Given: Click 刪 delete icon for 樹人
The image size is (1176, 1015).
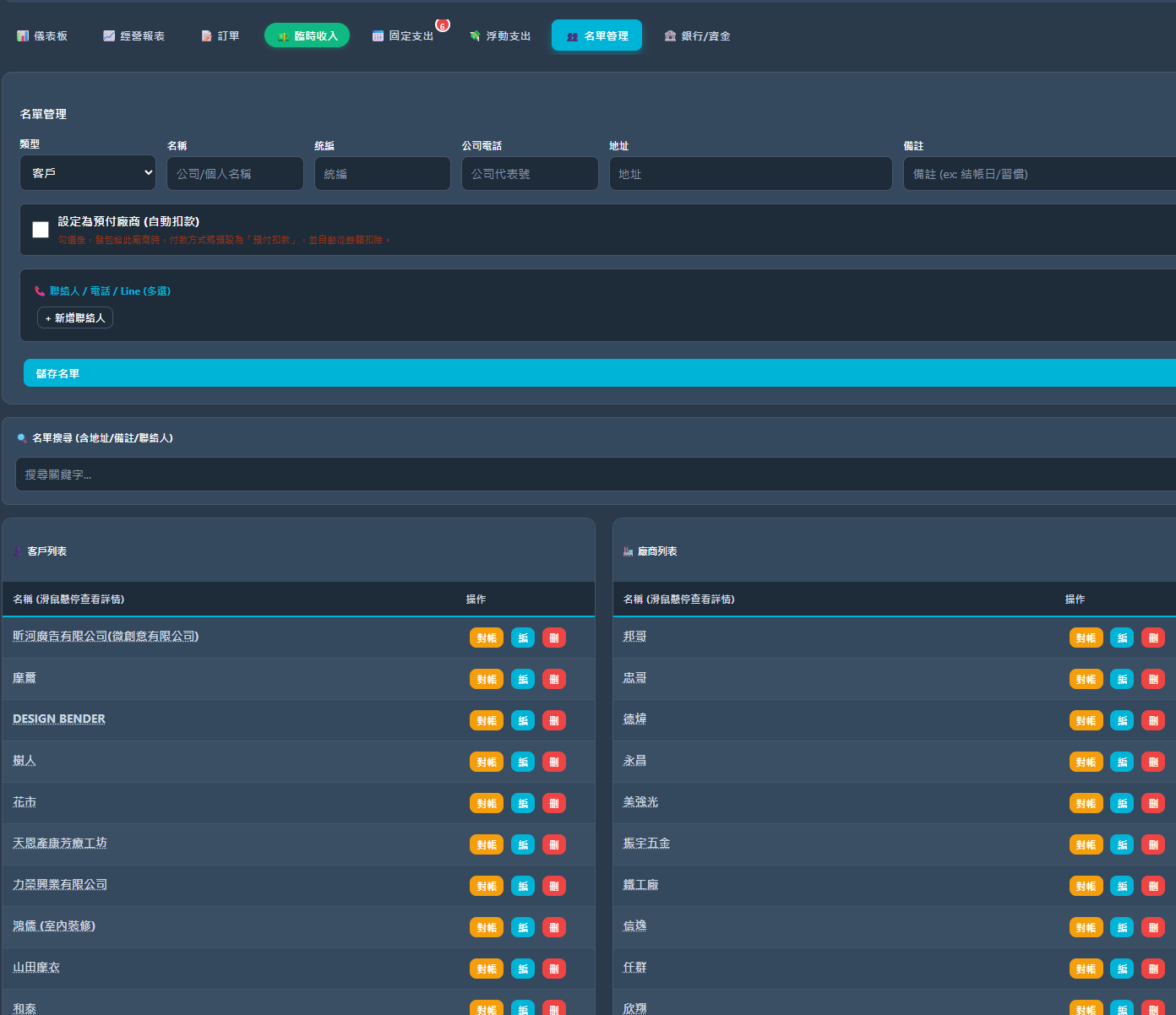Looking at the screenshot, I should (x=554, y=762).
